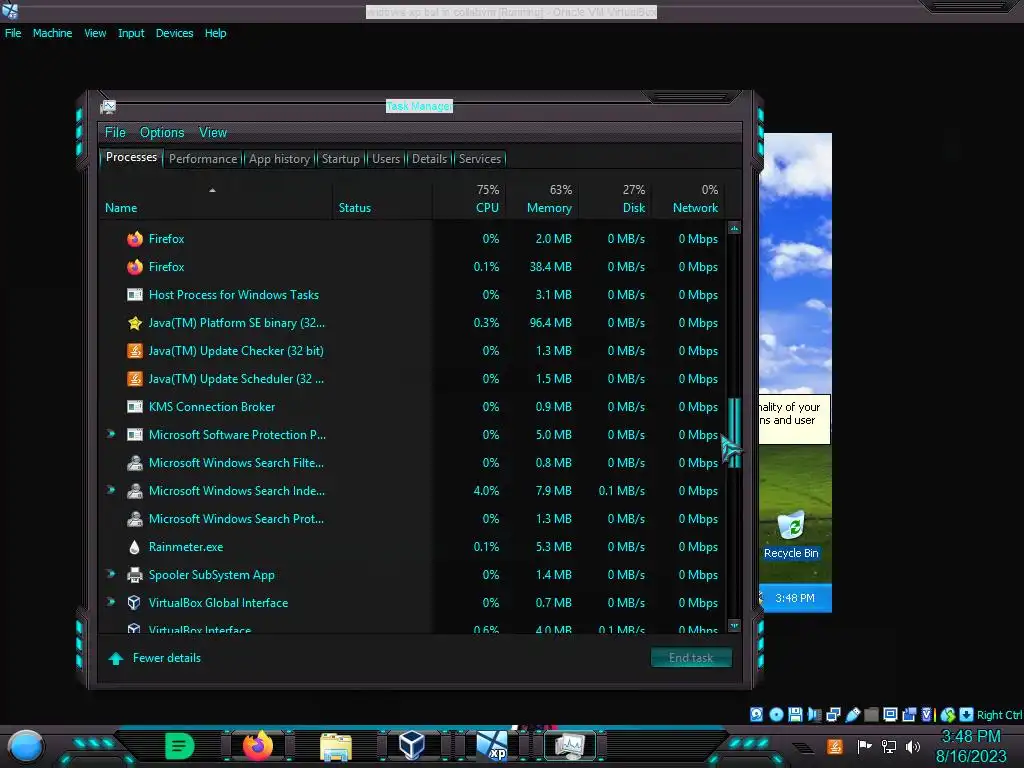Open Firefox from the taskbar
Screen dimensions: 1024x768
[258, 745]
